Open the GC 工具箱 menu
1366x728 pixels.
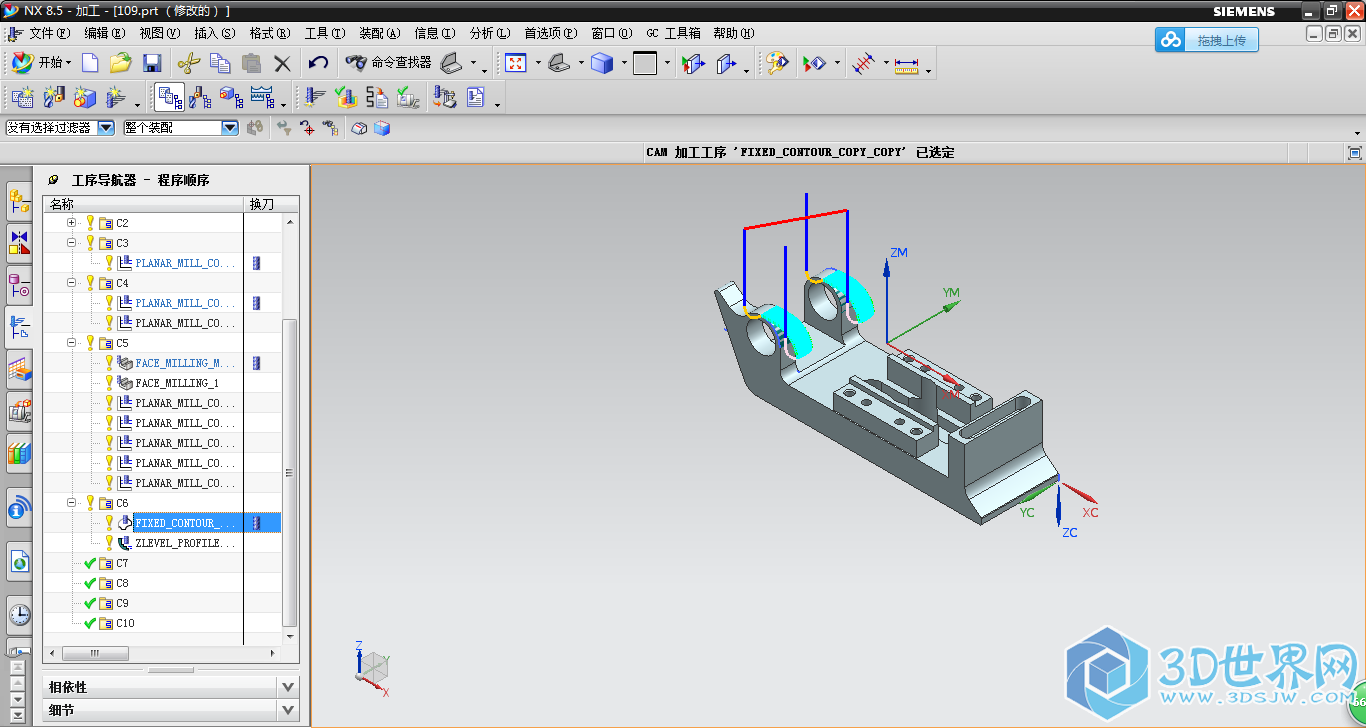tap(673, 33)
